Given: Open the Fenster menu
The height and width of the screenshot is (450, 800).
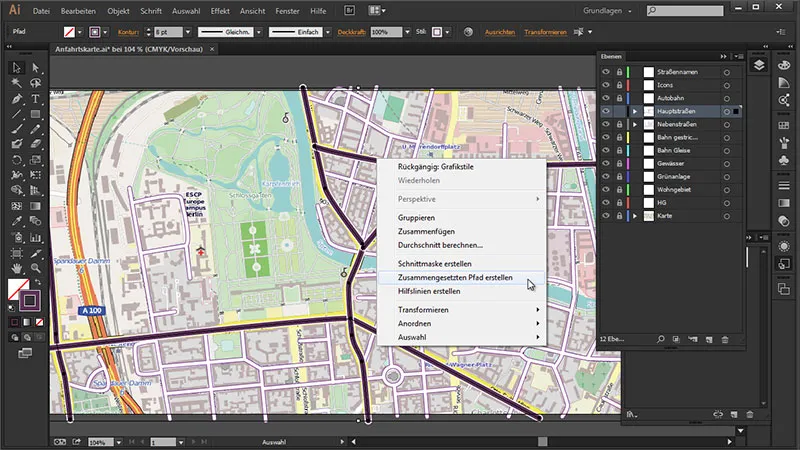Looking at the screenshot, I should click(287, 11).
